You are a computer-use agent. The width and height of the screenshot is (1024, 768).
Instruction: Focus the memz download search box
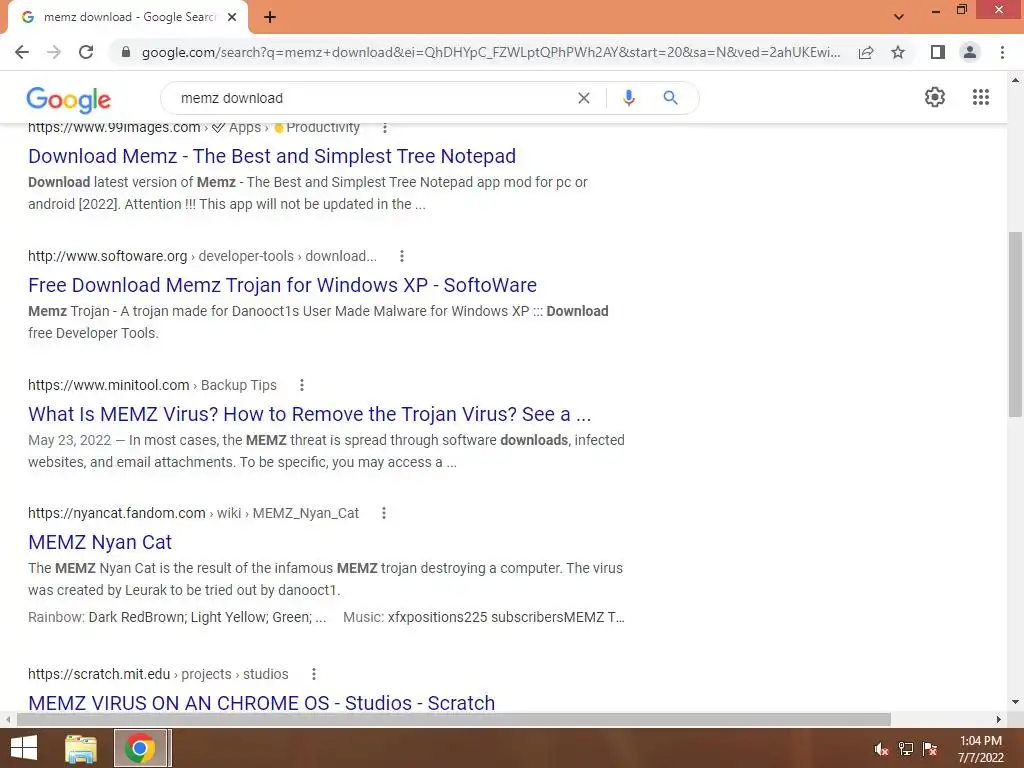(x=372, y=98)
